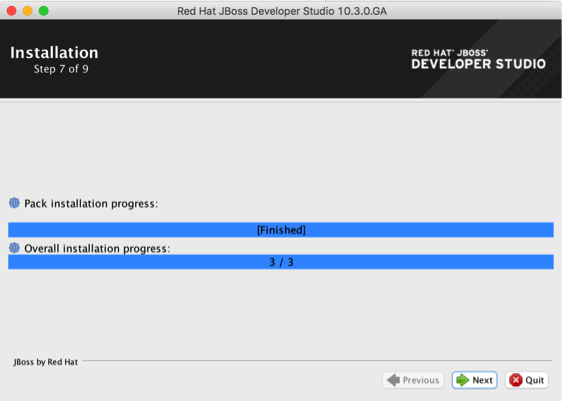Maximize the window with the green button

coord(44,11)
